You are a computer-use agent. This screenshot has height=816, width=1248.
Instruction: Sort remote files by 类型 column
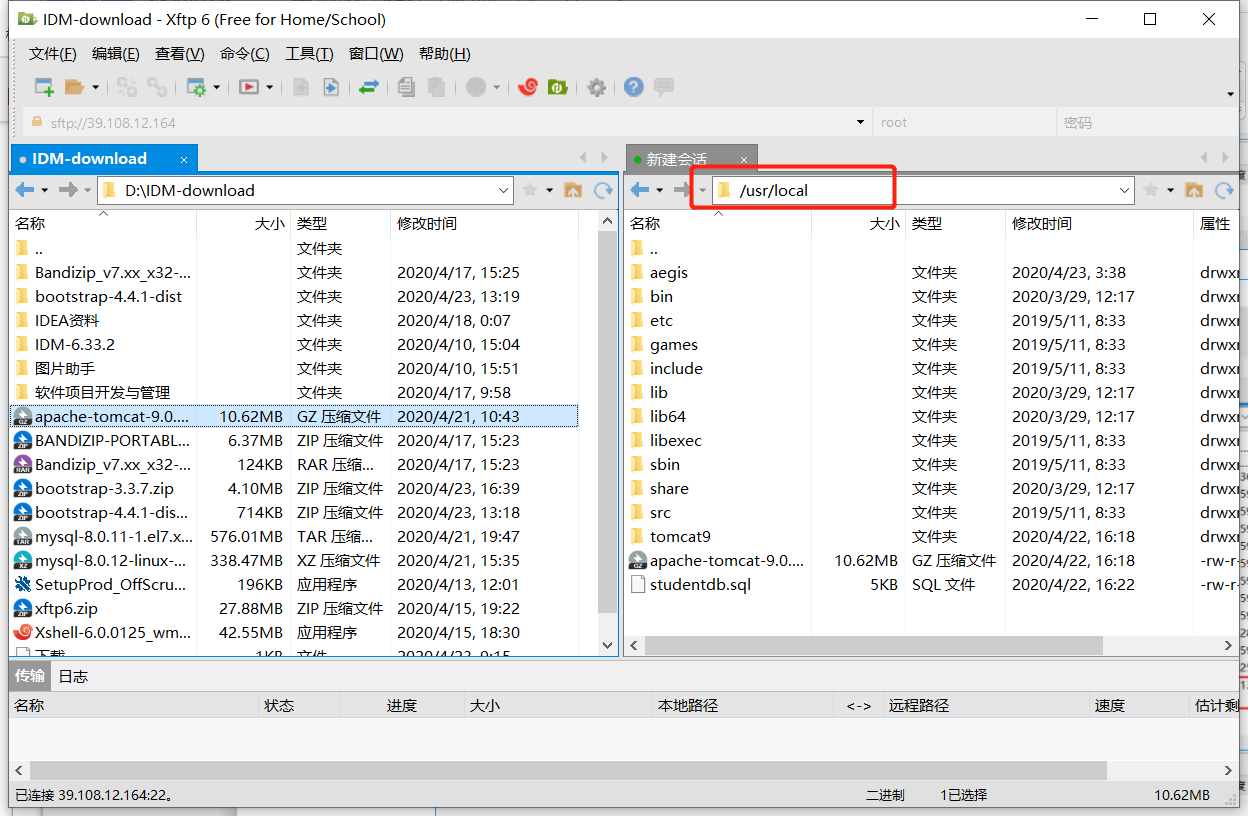[955, 223]
